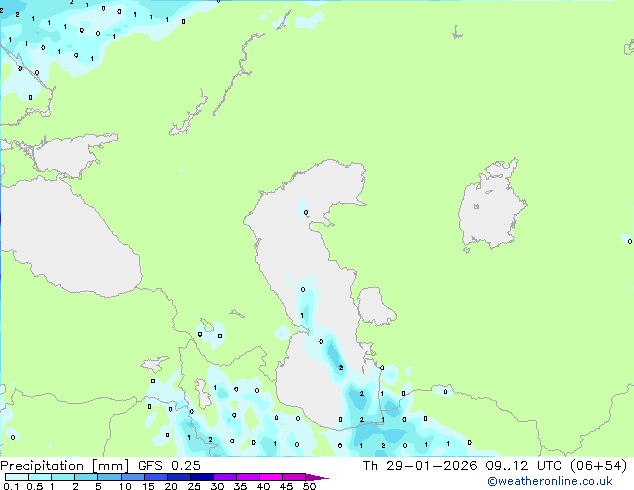
Task: Pick the 45–50 mm legend swatch
Action: click(x=294, y=477)
